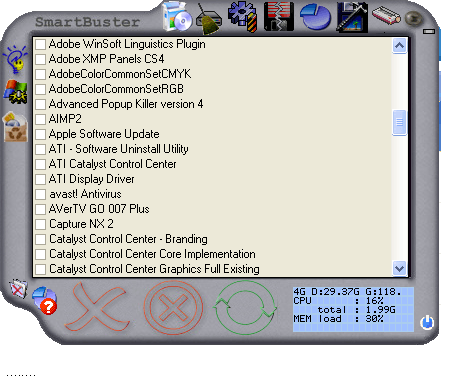The height and width of the screenshot is (376, 456).
Task: Open the blue pie chart disk usage icon
Action: tap(315, 17)
